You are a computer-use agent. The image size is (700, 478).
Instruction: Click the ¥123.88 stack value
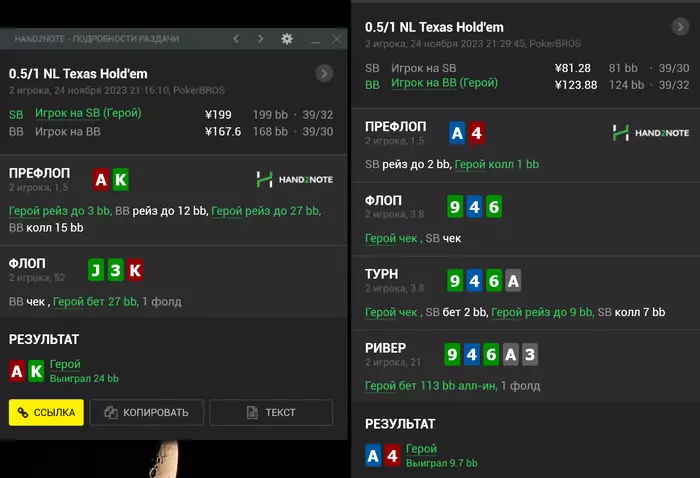(x=576, y=85)
